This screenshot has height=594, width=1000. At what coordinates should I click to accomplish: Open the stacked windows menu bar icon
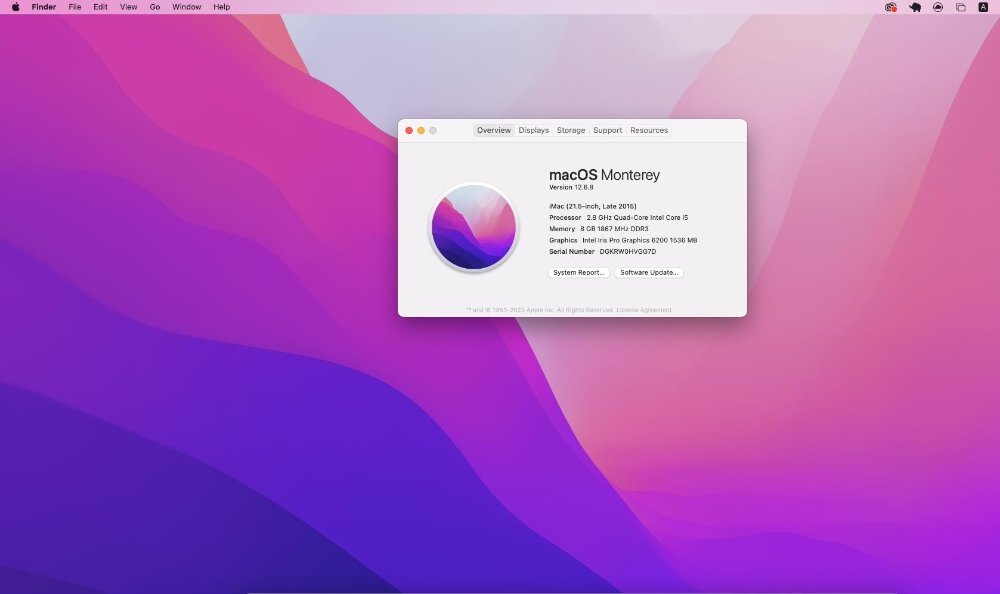coord(960,7)
